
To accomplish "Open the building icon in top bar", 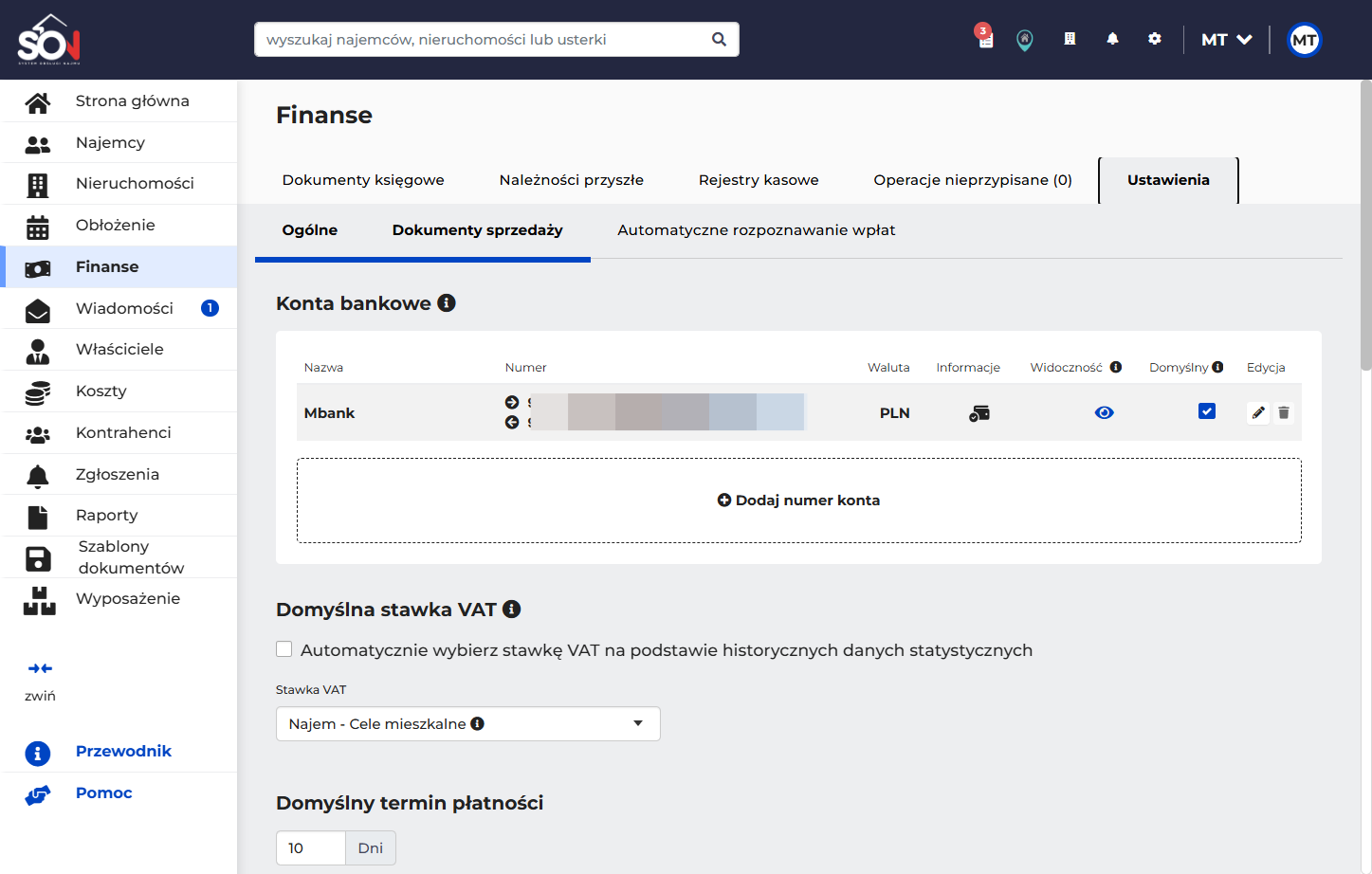I will 1070,39.
